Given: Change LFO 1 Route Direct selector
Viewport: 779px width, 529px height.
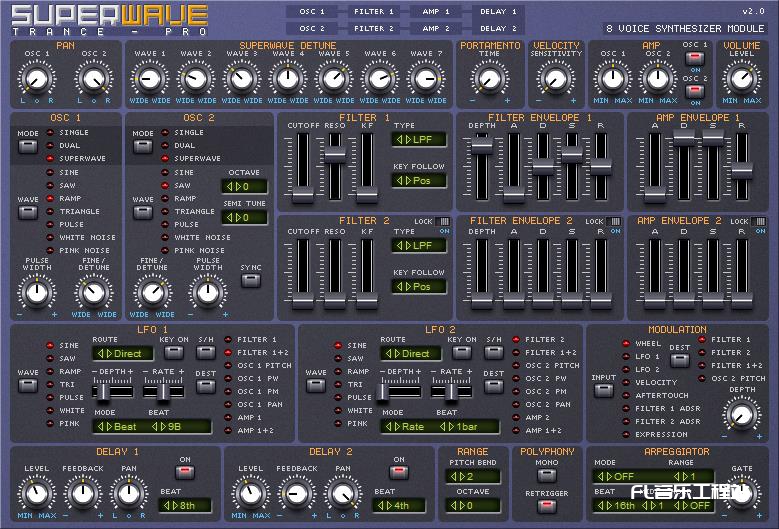Looking at the screenshot, I should point(123,354).
